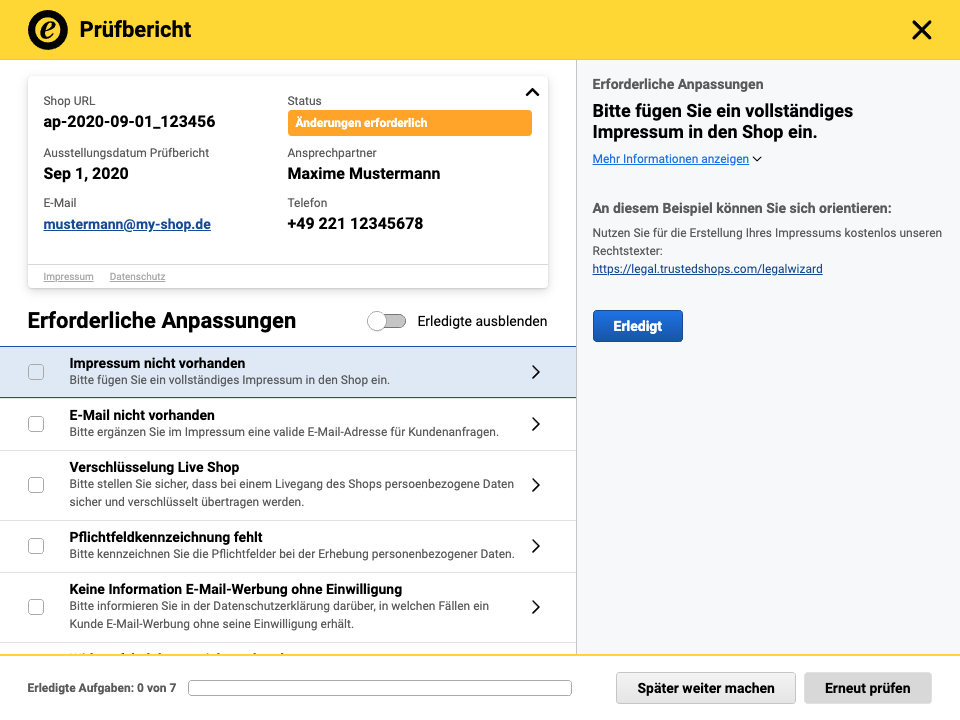Select the Impressum nicht vorhanden title
The image size is (960, 720).
pyautogui.click(x=157, y=363)
